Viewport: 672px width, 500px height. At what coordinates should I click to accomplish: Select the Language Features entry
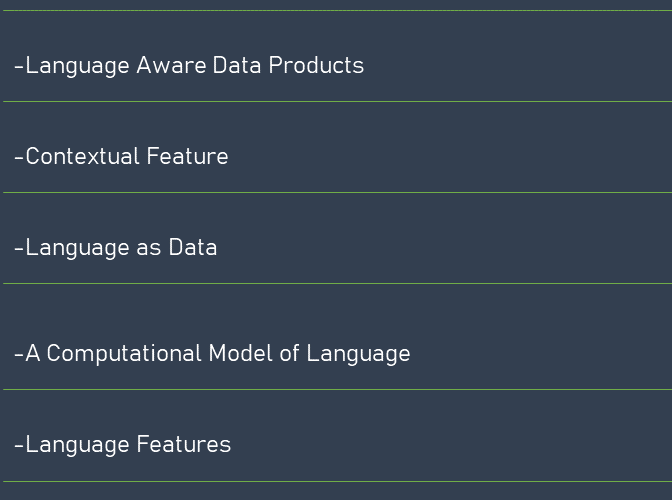(x=123, y=445)
